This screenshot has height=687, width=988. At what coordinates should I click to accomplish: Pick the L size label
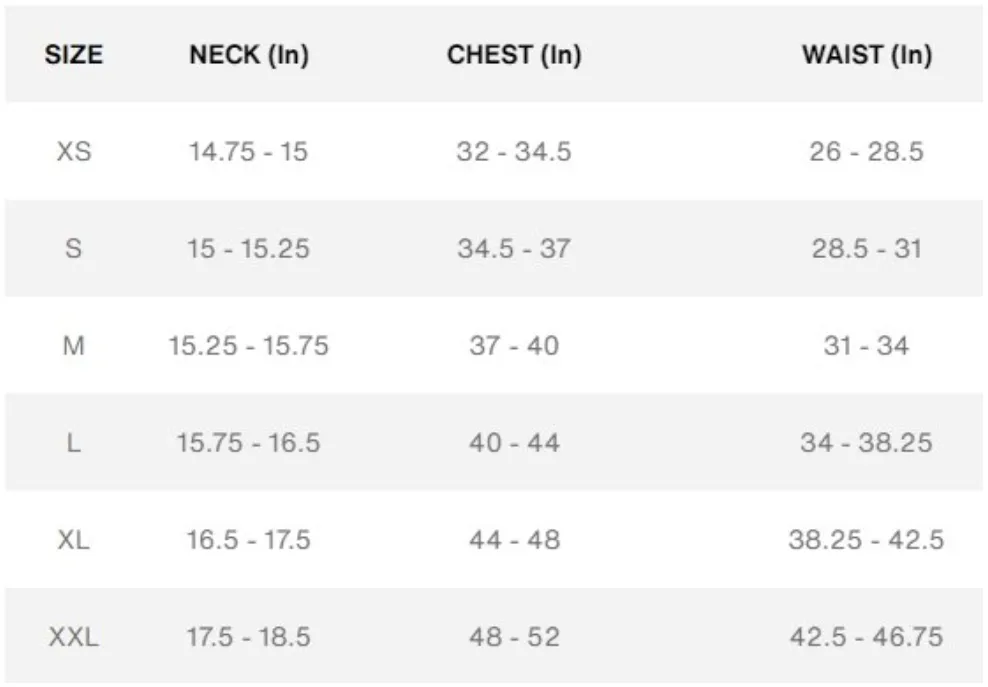74,442
